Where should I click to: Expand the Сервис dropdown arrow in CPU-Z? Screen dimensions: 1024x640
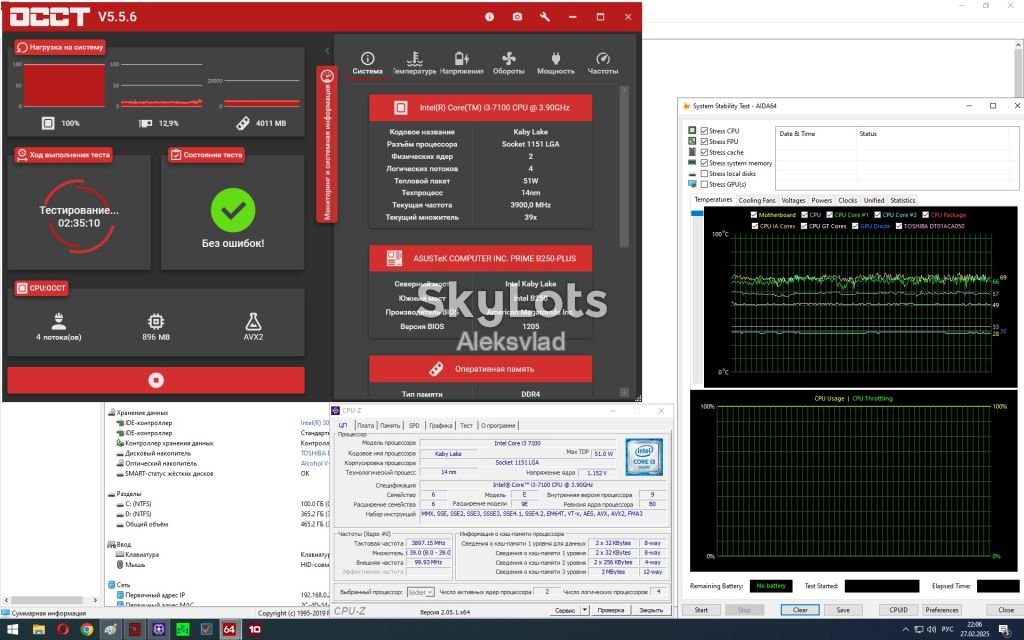(x=584, y=610)
